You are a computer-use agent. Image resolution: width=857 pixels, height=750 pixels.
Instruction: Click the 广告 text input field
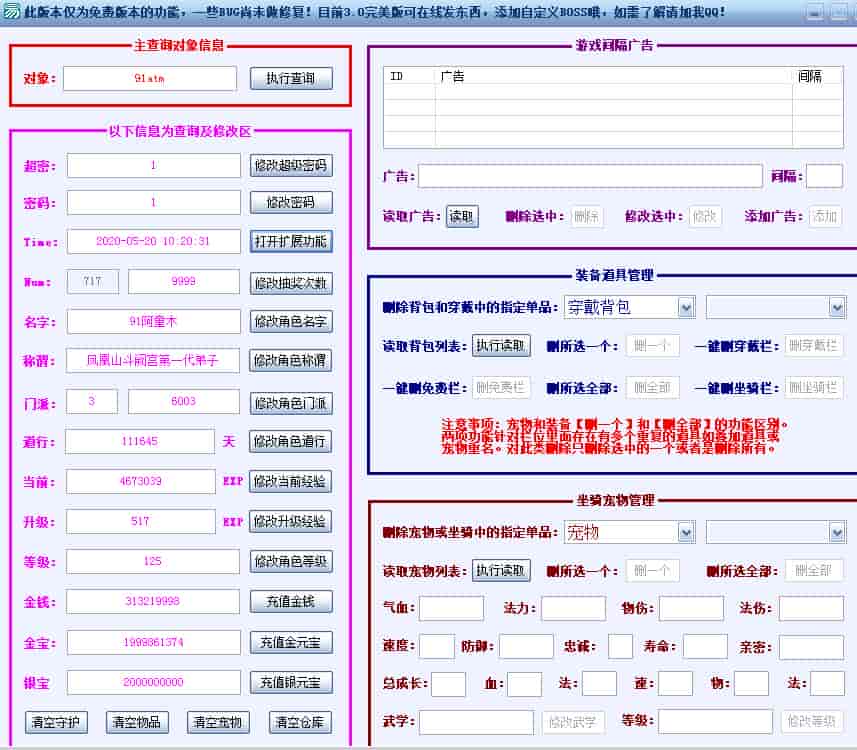(590, 176)
